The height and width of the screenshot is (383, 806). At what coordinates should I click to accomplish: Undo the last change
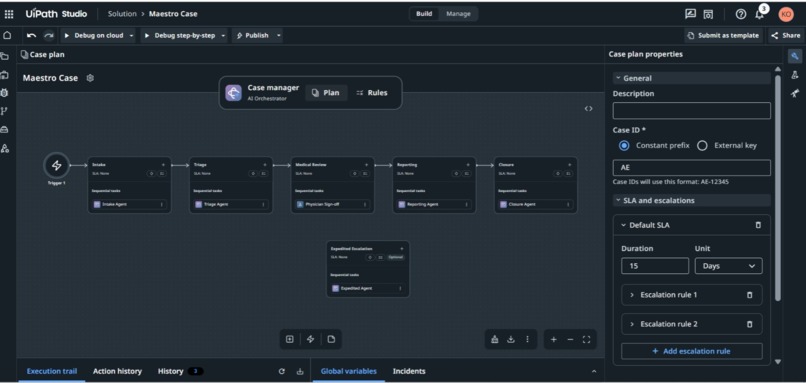[32, 35]
